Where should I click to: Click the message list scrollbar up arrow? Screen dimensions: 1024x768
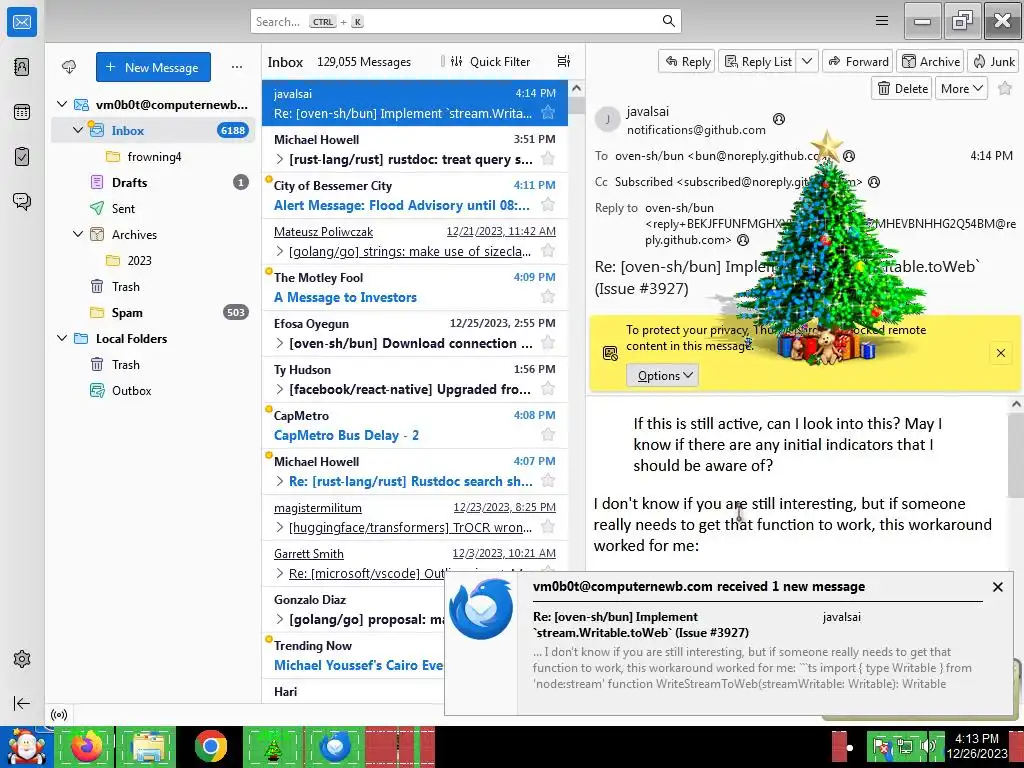[575, 88]
